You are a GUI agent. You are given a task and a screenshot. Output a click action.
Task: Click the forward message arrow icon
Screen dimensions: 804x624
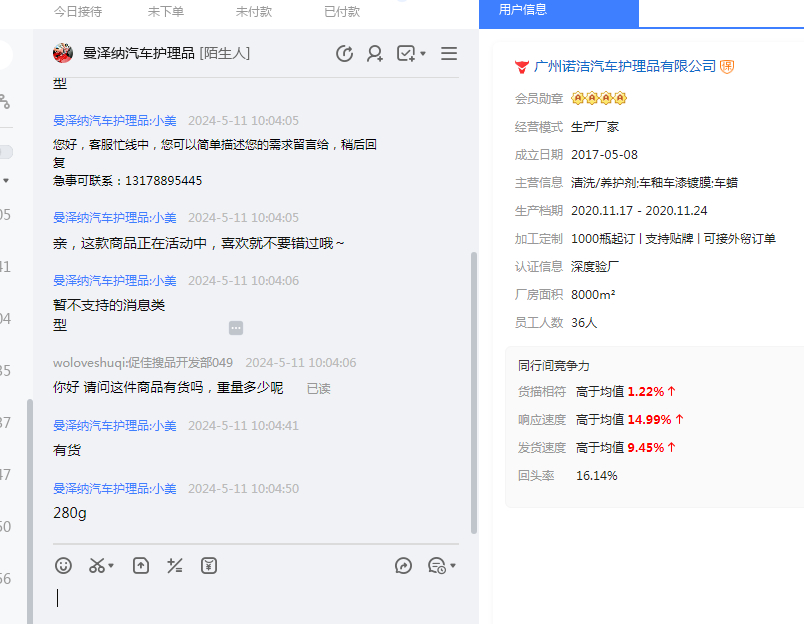[404, 566]
